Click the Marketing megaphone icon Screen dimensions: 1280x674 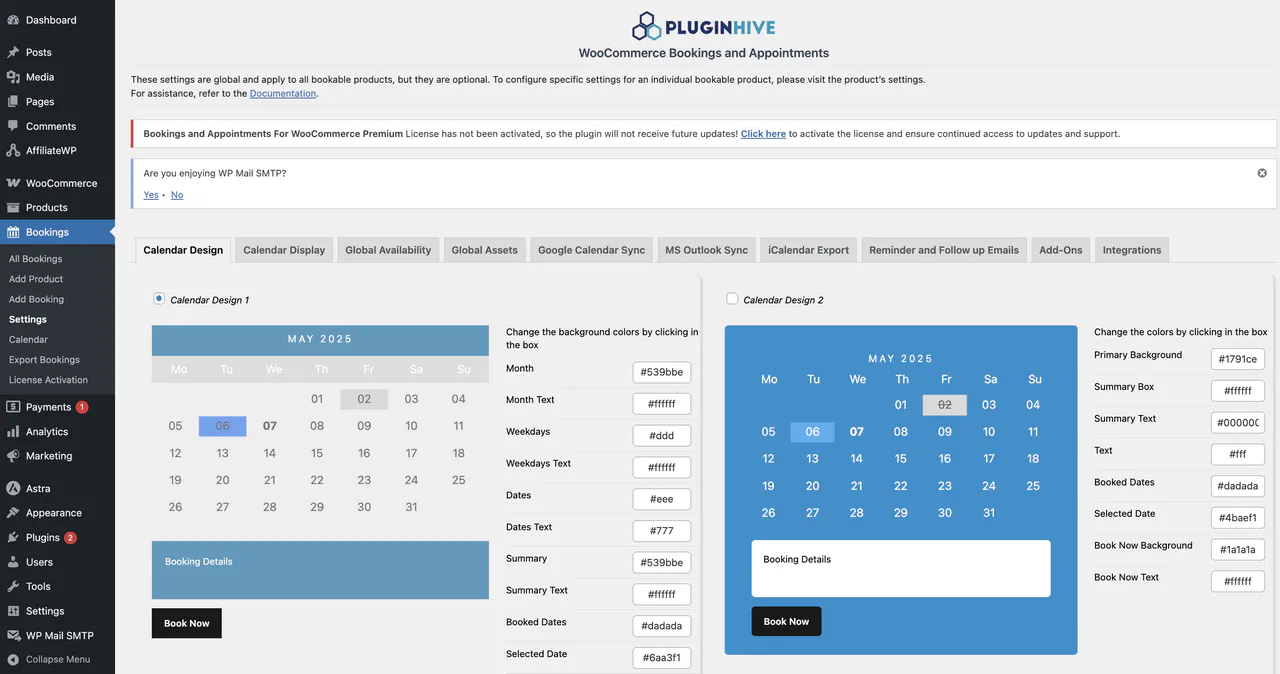[13, 456]
